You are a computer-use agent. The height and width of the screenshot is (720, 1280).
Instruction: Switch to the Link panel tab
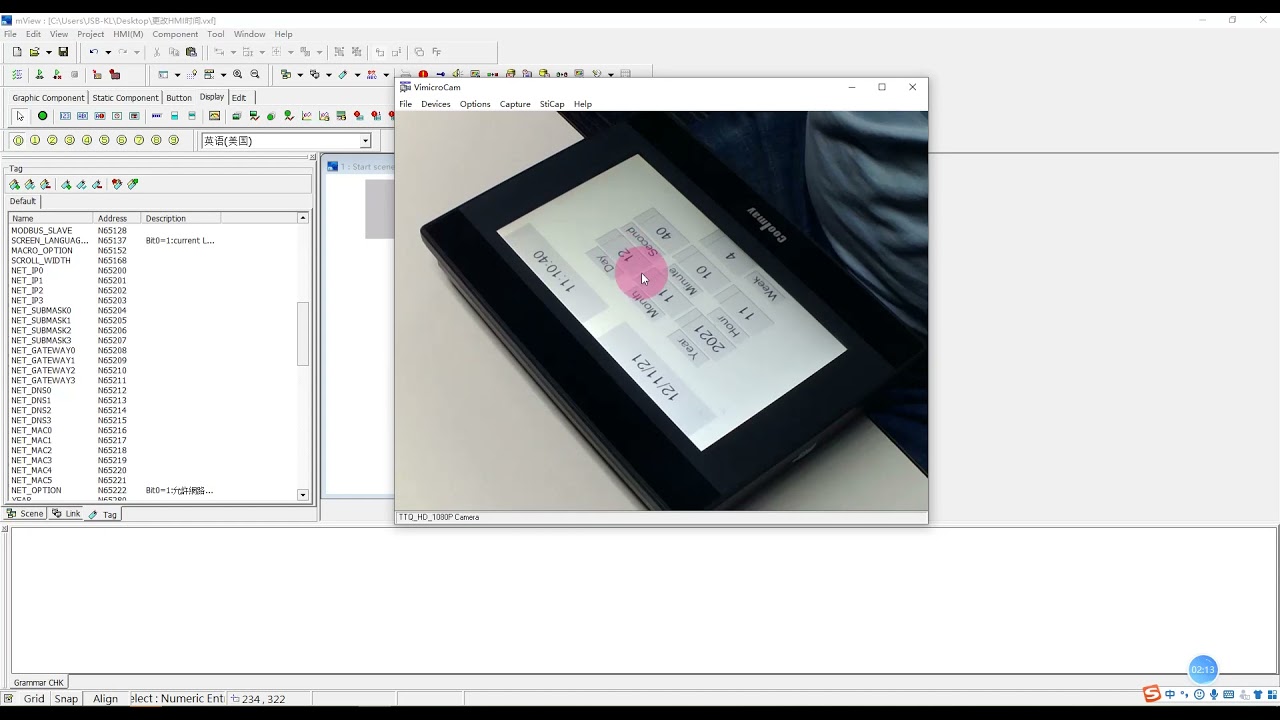pos(66,514)
